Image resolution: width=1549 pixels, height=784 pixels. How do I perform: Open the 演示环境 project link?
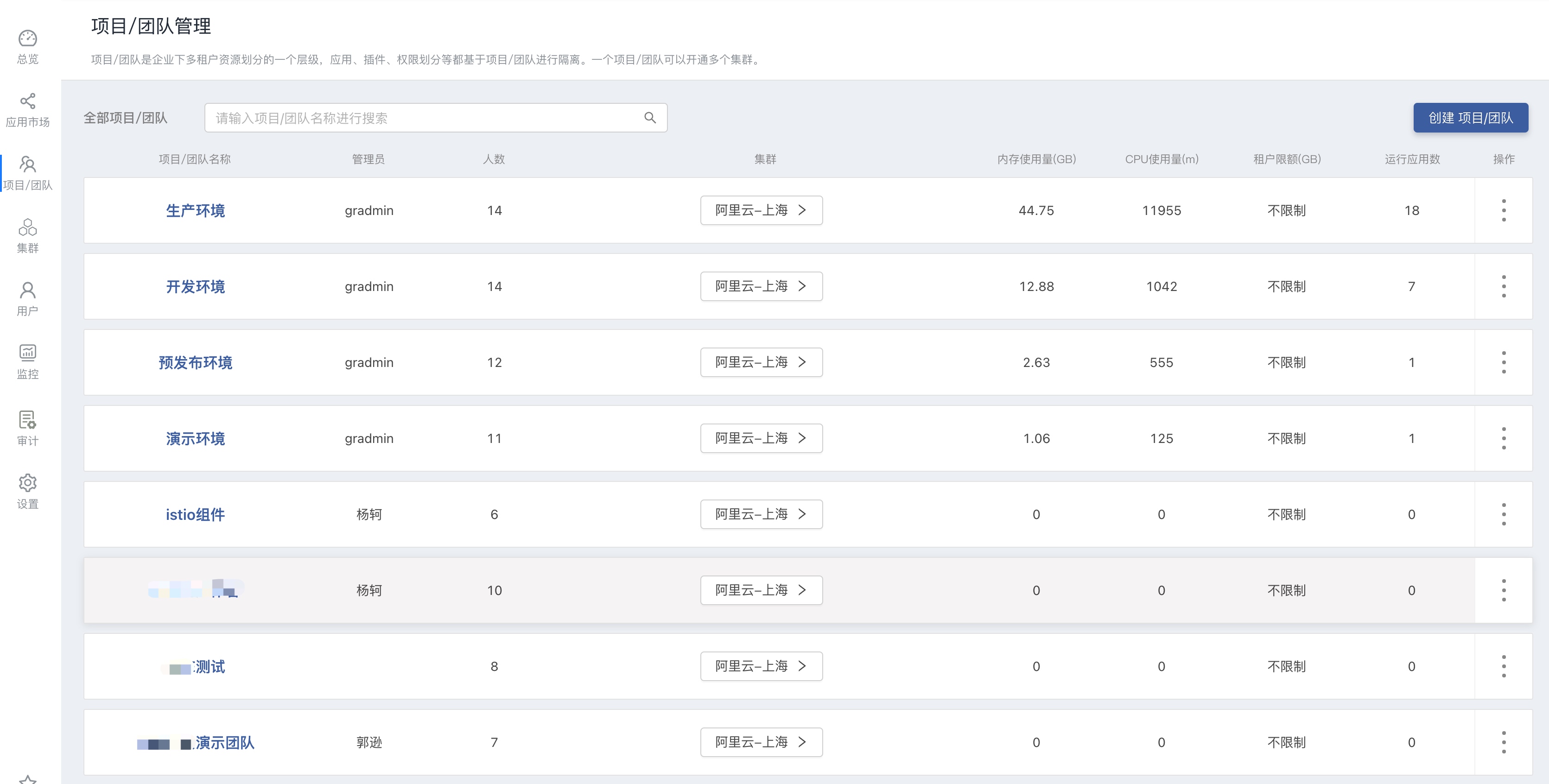point(196,438)
